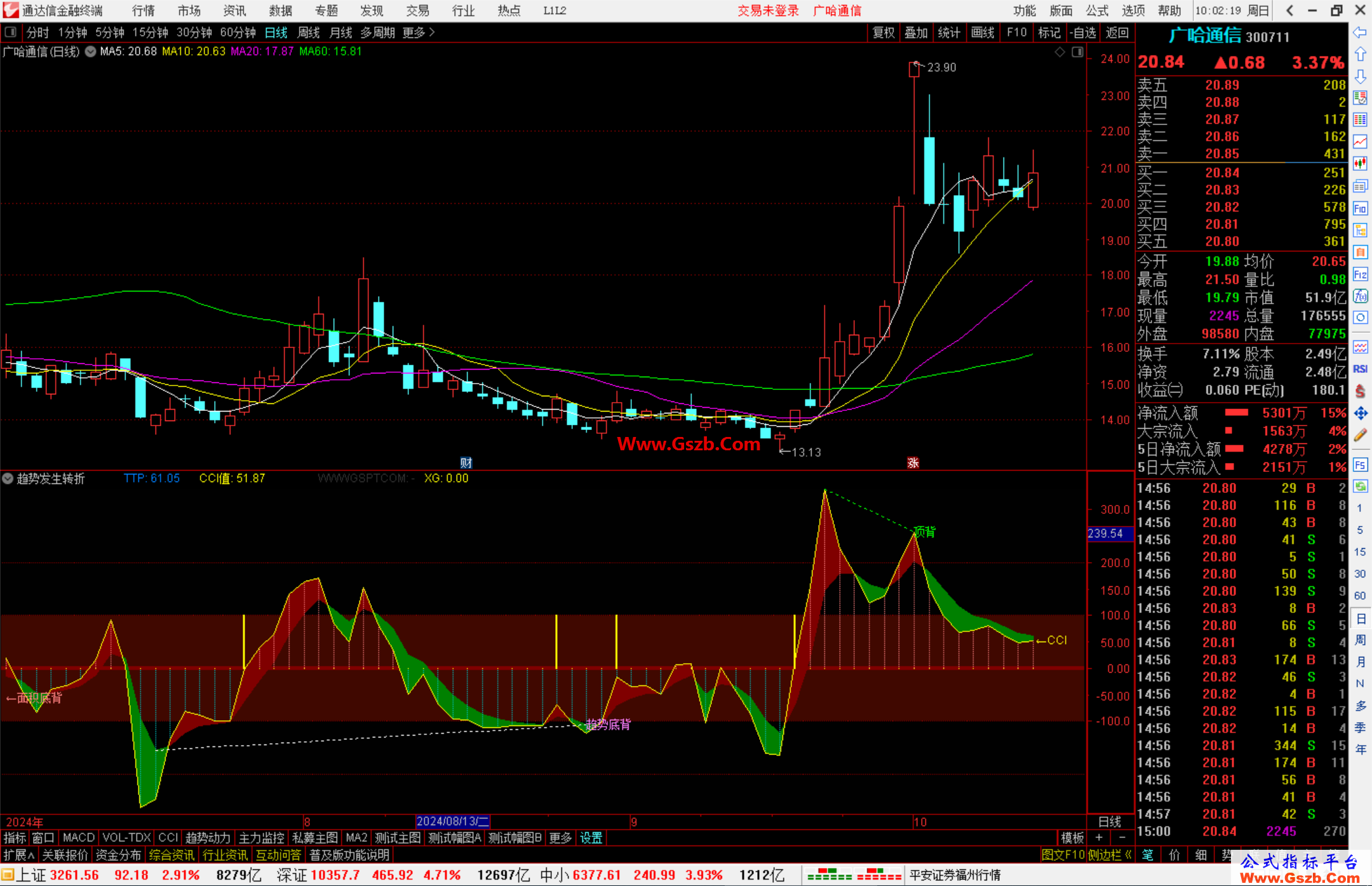
Task: Switch to the 1-minute period in sidebar
Action: click(1360, 508)
